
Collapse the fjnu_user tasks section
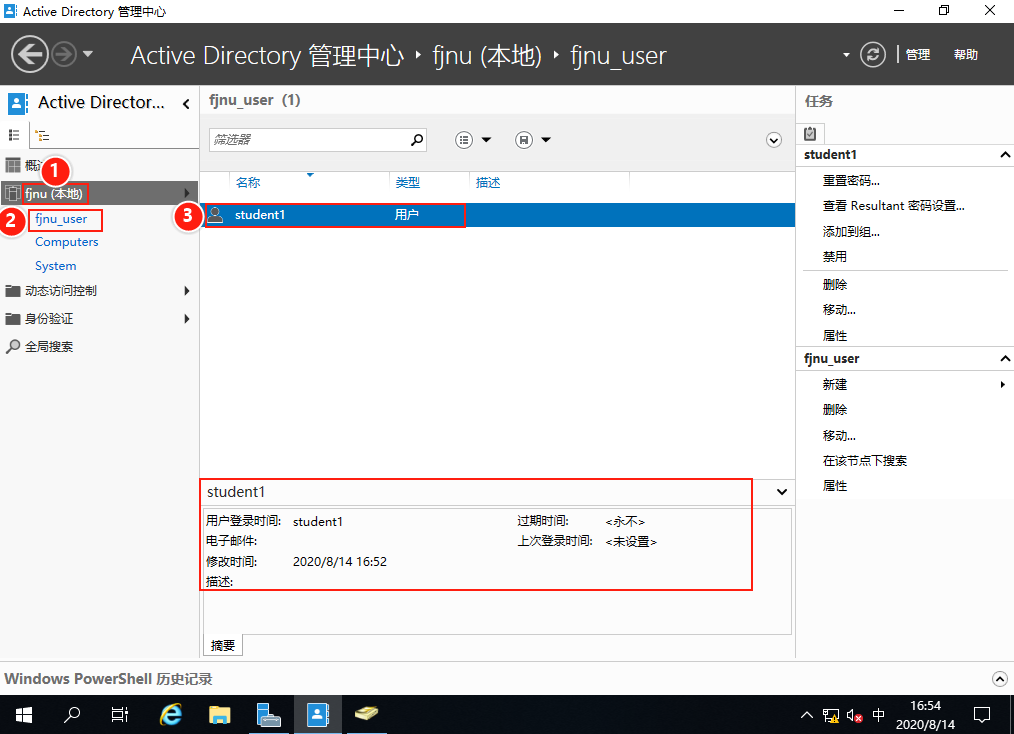[x=1004, y=359]
